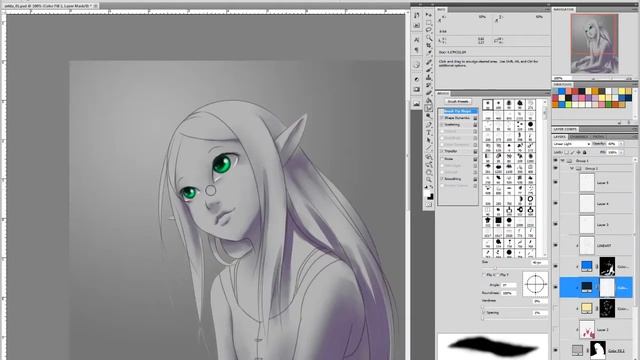Click the Navigator preview thumbnail
This screenshot has width=640, height=360.
[594, 43]
